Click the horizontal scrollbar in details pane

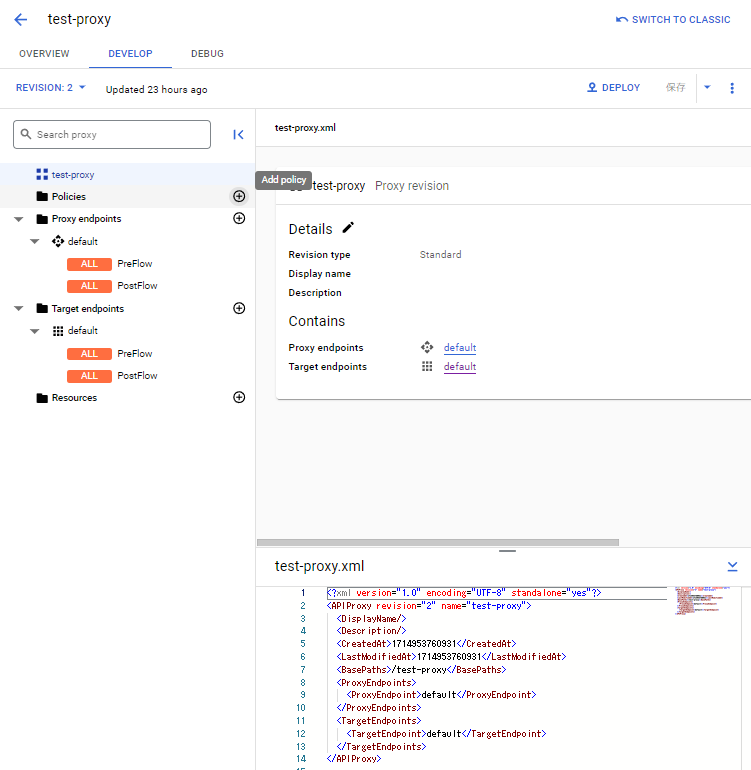point(438,543)
